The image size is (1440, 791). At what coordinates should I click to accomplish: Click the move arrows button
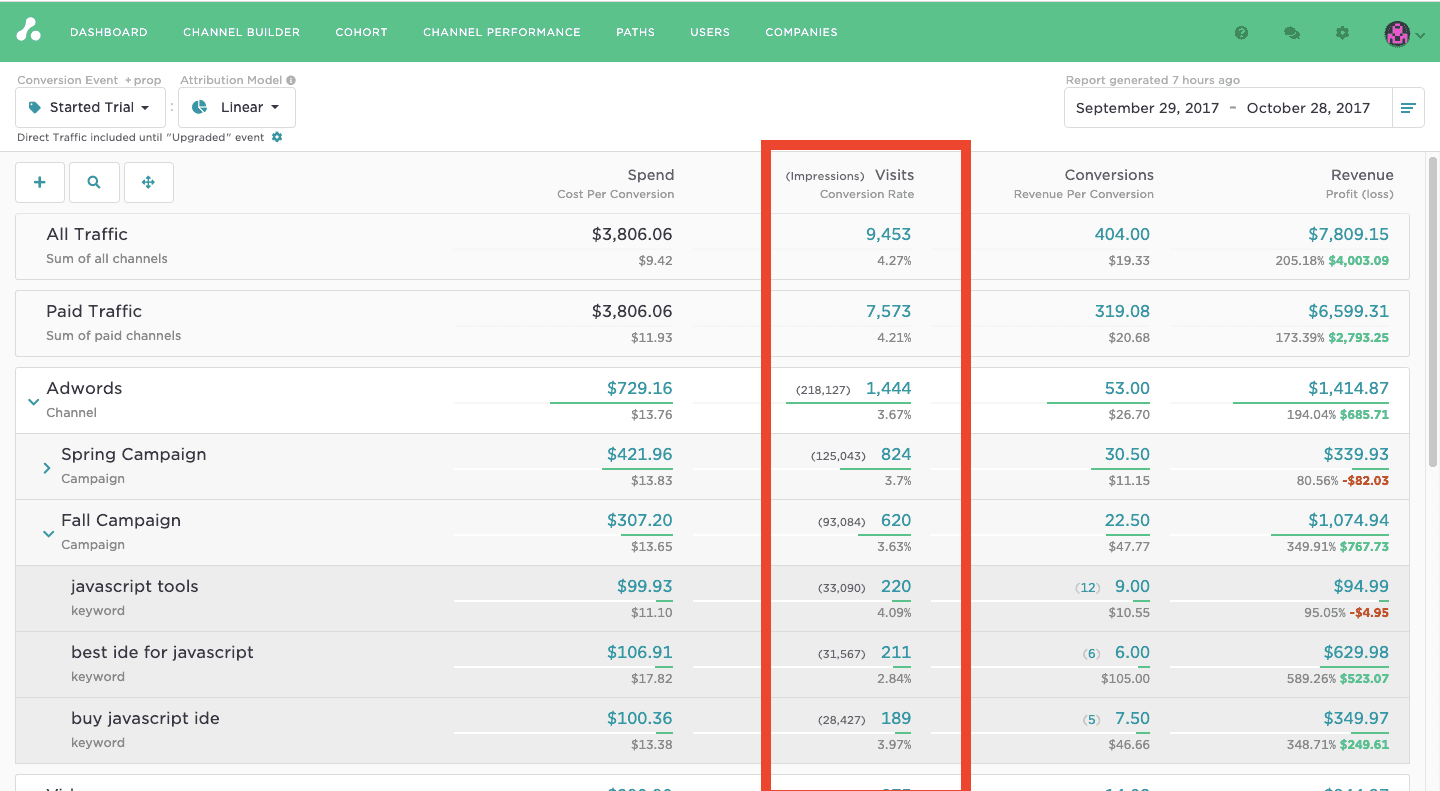(x=148, y=182)
